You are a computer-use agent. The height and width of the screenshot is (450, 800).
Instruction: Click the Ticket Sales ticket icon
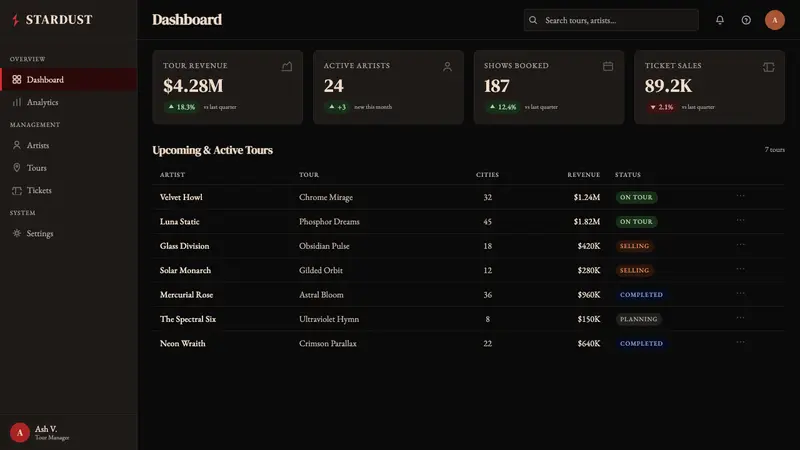point(768,67)
